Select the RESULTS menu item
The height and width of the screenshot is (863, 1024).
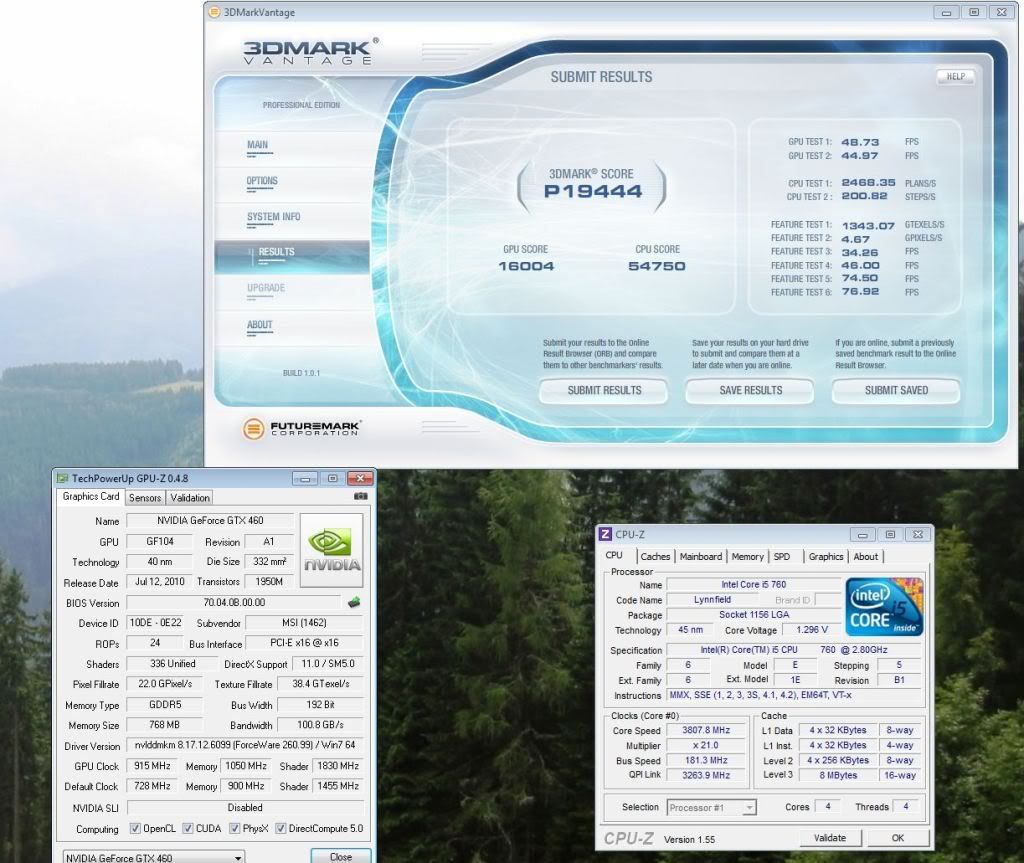[292, 256]
